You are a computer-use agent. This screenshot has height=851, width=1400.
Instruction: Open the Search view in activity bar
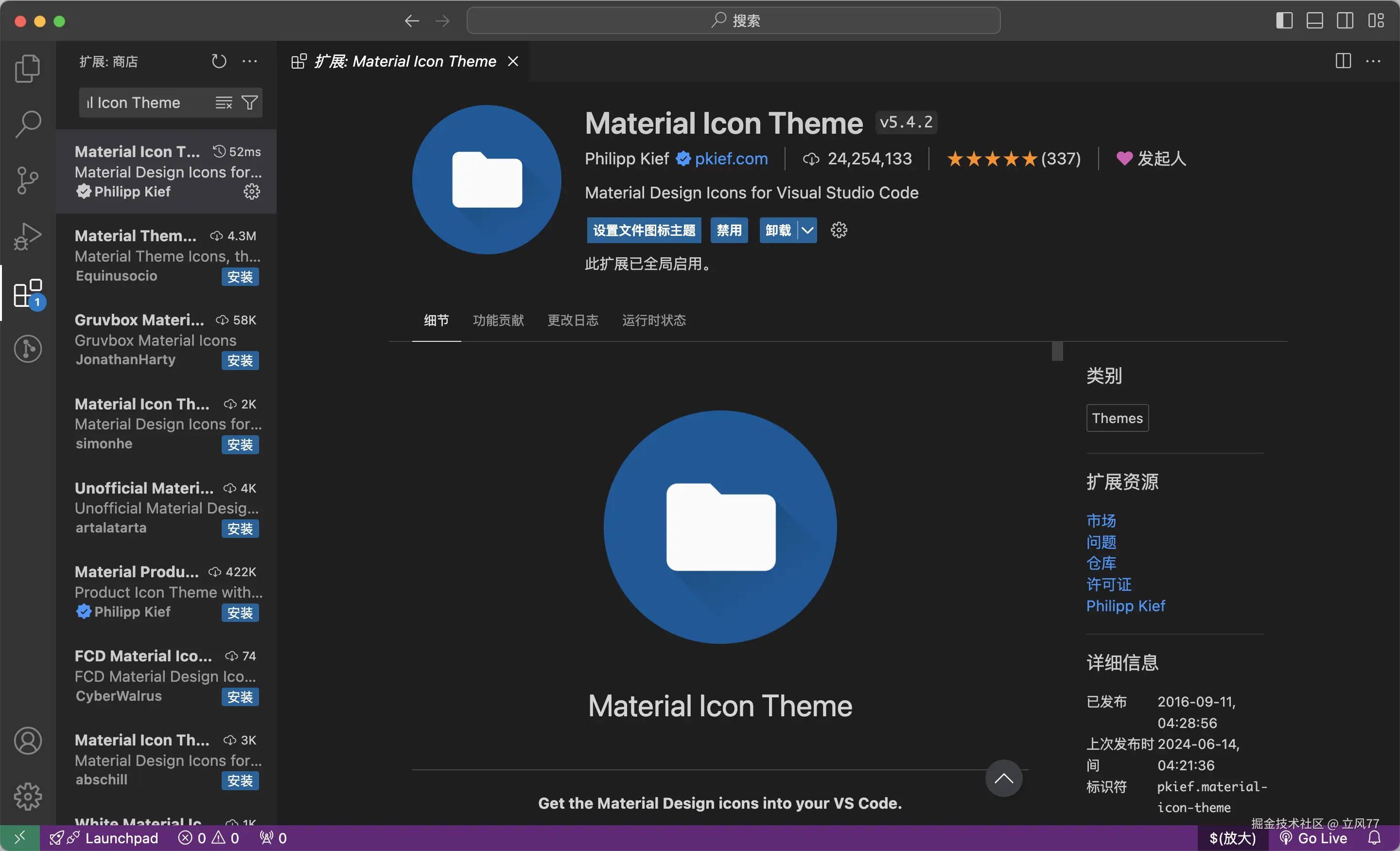(x=27, y=124)
